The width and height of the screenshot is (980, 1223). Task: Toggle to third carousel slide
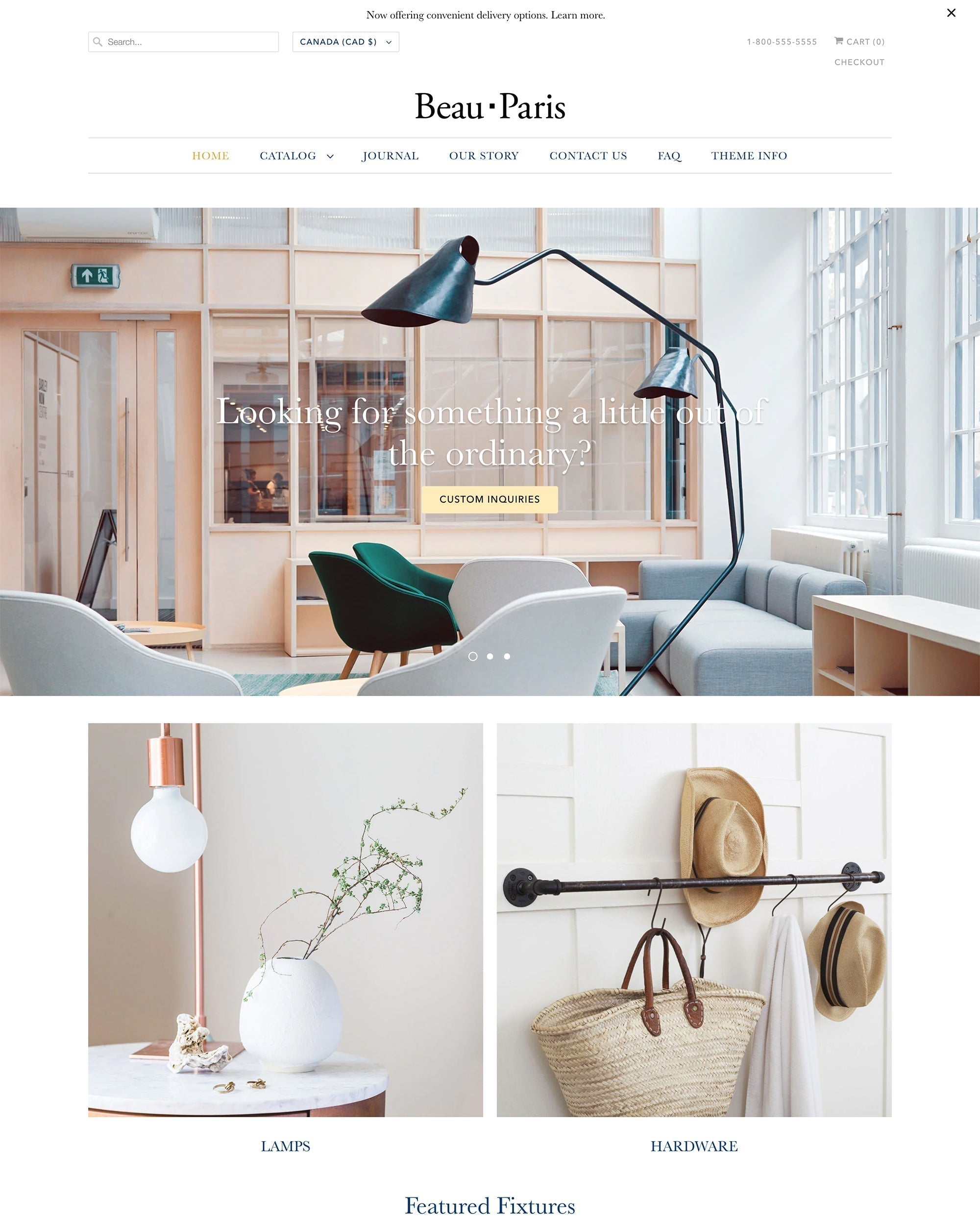pyautogui.click(x=507, y=656)
